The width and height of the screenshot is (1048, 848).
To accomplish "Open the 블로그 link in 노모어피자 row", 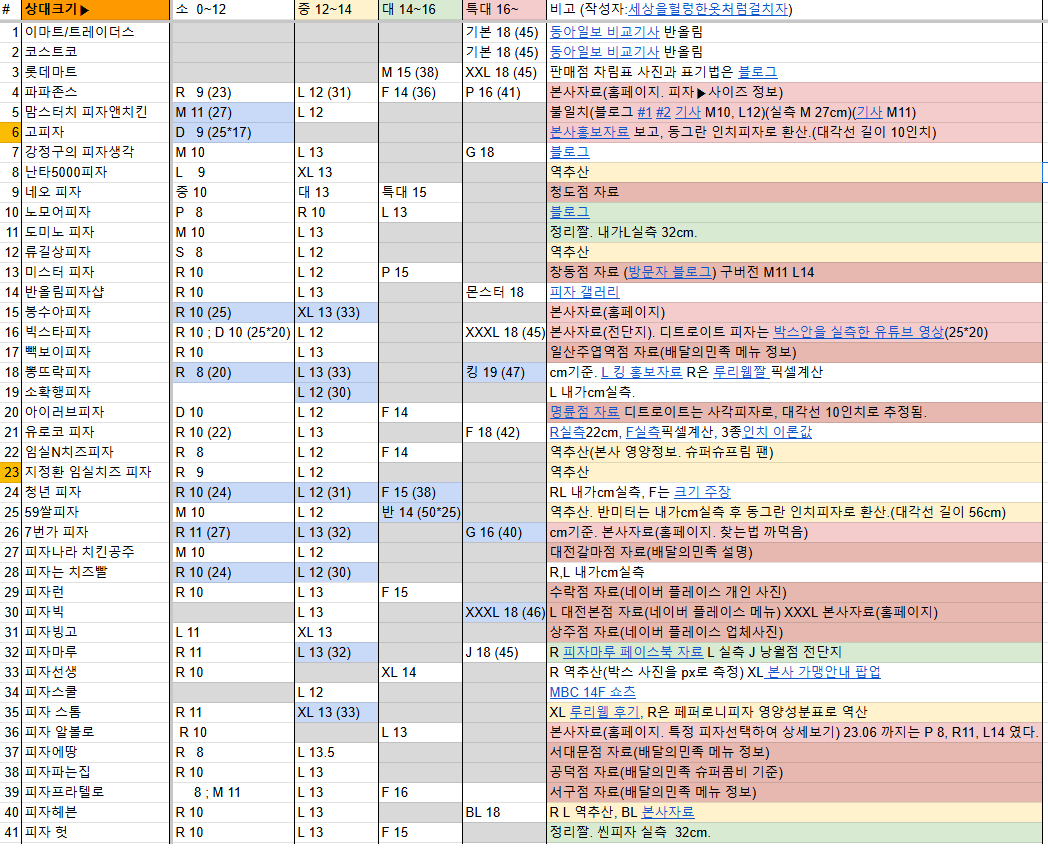I will (x=569, y=212).
